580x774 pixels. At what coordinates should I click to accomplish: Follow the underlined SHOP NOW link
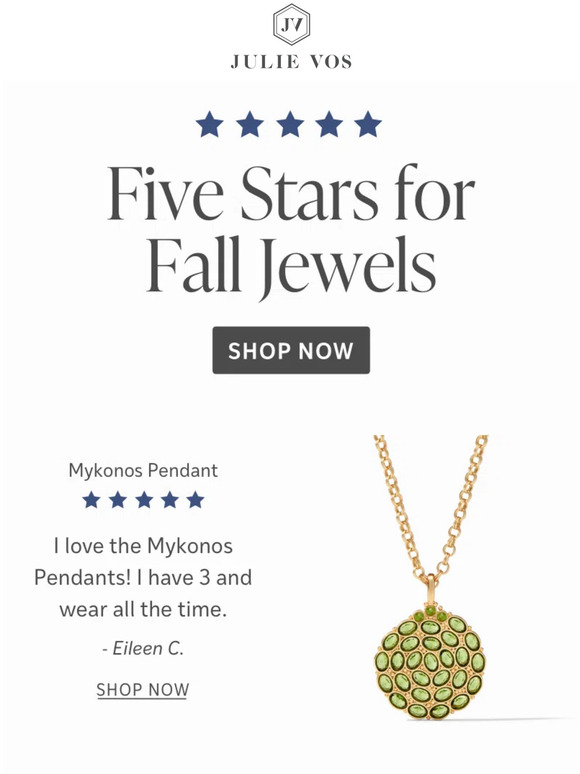pyautogui.click(x=143, y=690)
